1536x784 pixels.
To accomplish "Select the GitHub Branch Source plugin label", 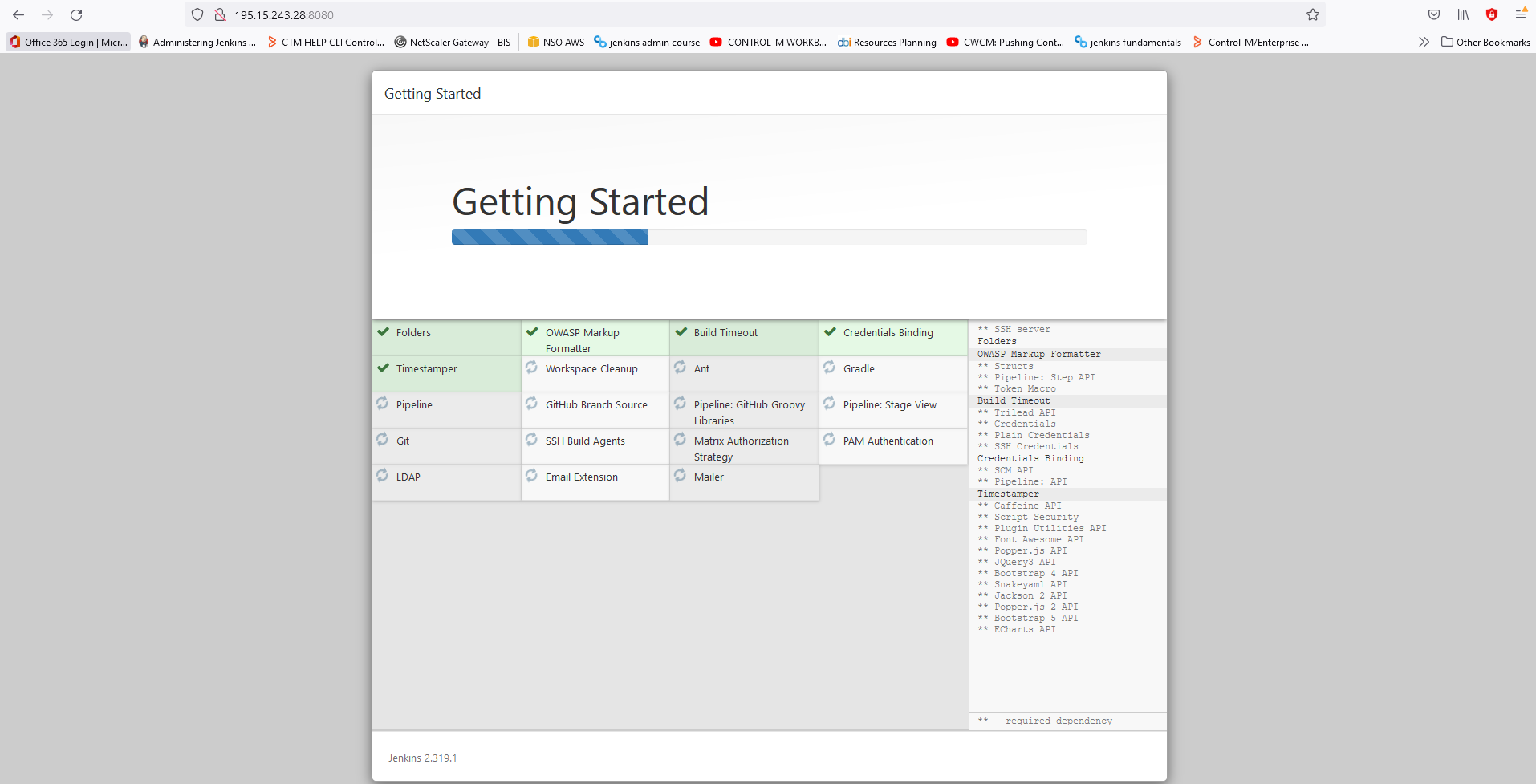I will (596, 404).
